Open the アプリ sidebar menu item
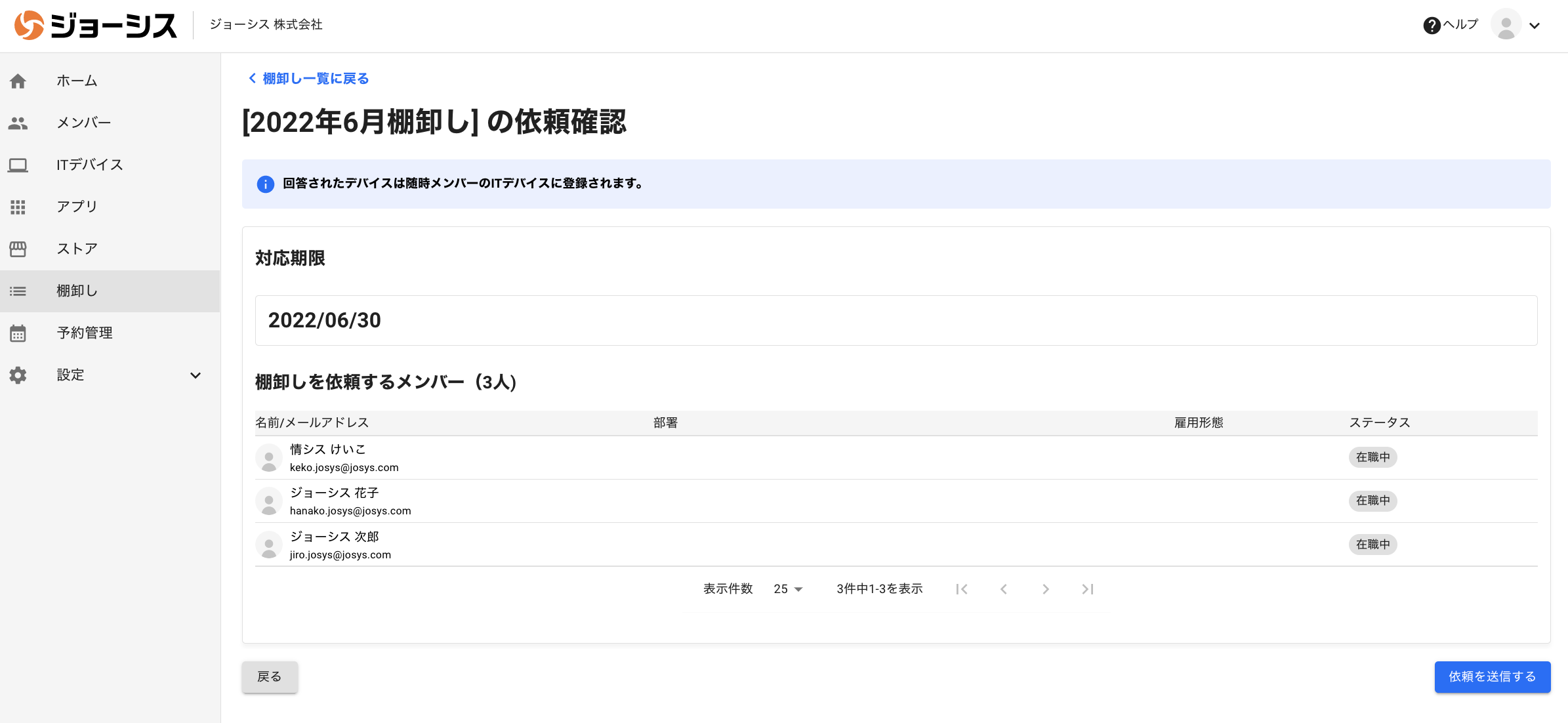1568x723 pixels. [77, 207]
